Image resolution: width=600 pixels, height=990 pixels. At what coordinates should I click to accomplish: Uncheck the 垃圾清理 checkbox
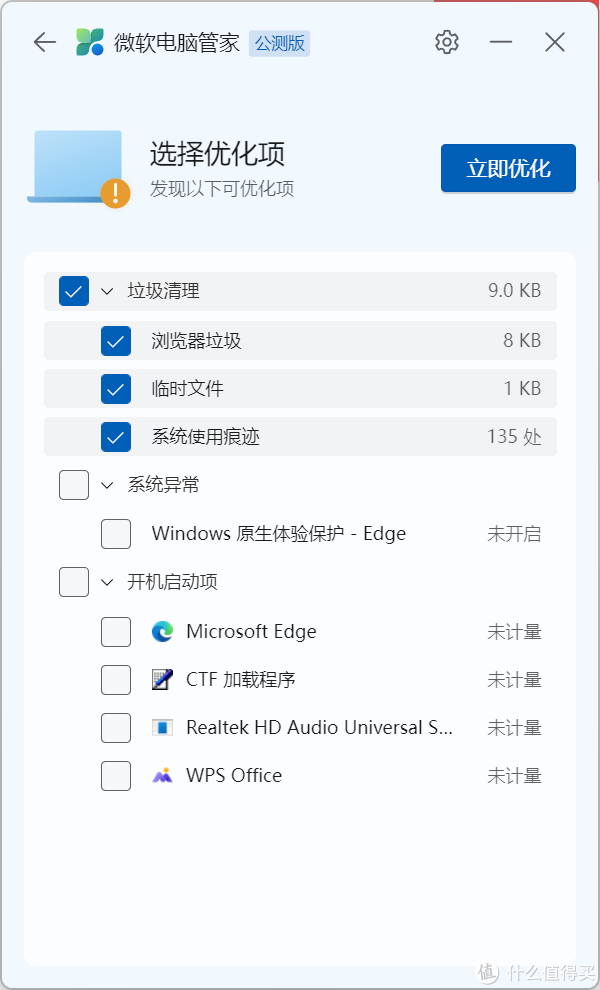[74, 291]
